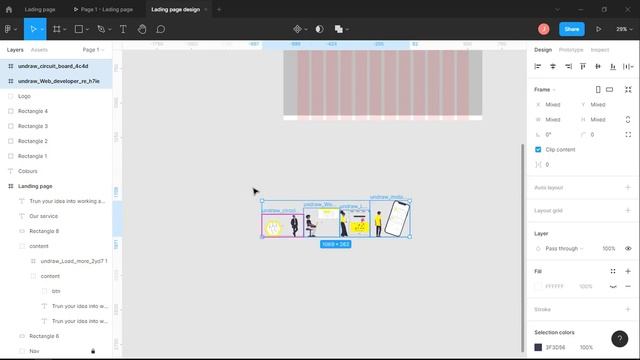The image size is (640, 360).
Task: Switch to the Lading page tab
Action: pyautogui.click(x=40, y=9)
